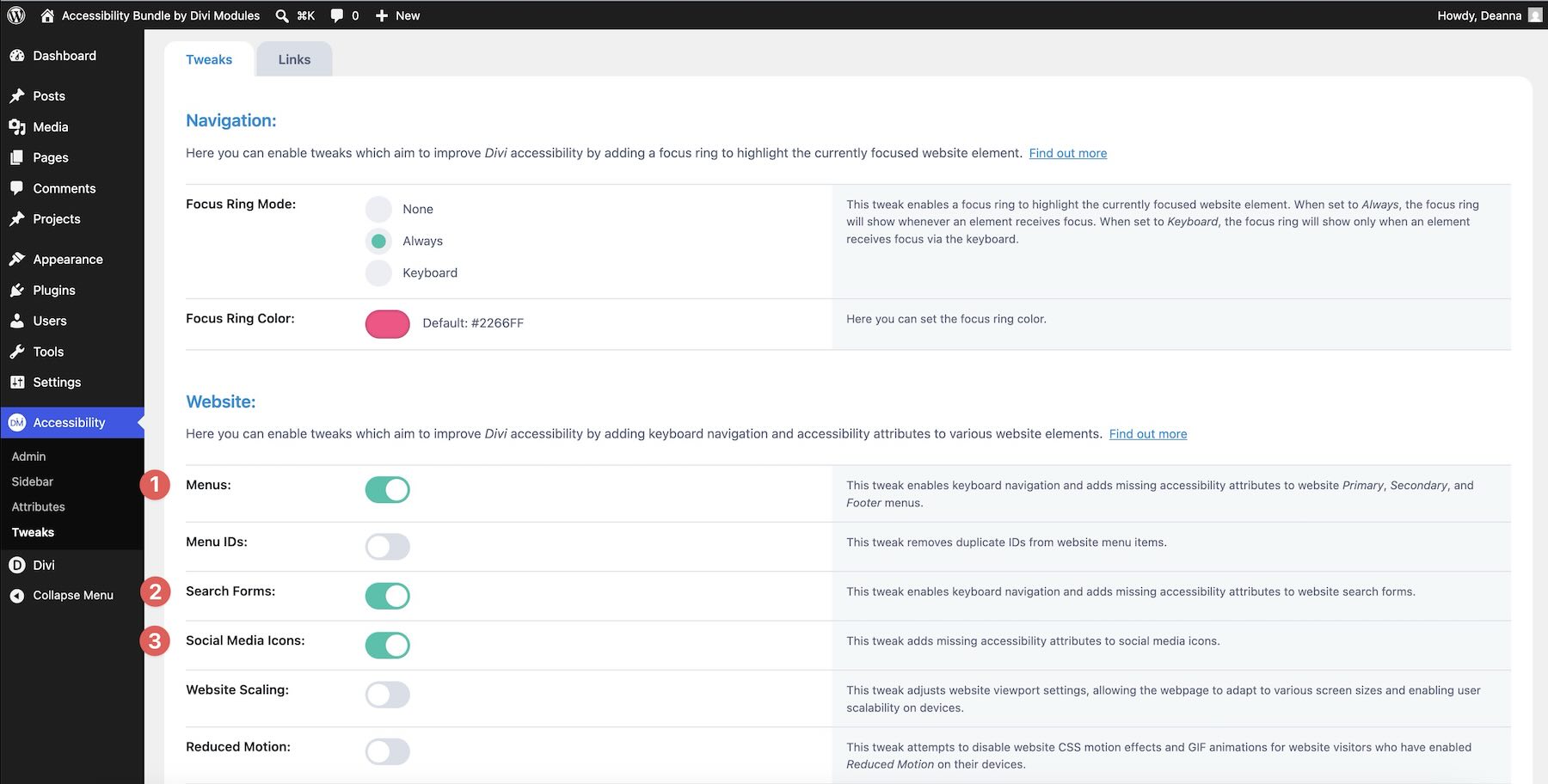The image size is (1548, 784).
Task: Click the Pages icon in sidebar
Action: [x=17, y=157]
